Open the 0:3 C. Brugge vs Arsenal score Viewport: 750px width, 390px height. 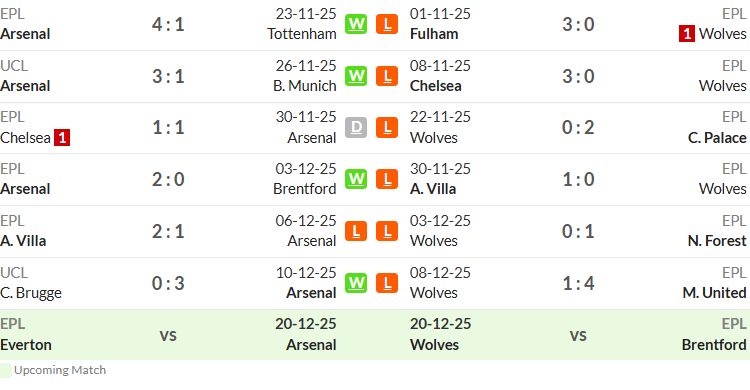click(168, 283)
